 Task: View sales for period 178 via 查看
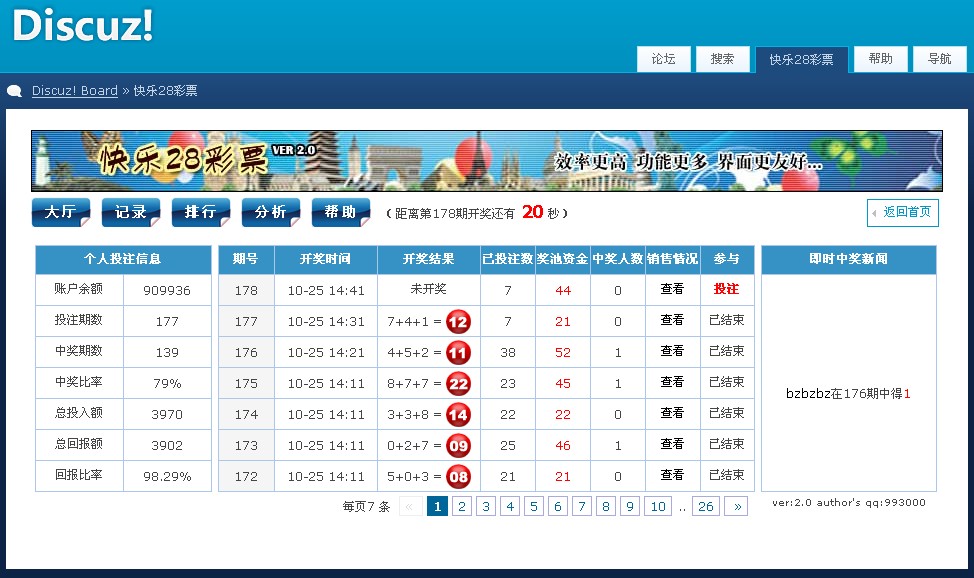click(x=672, y=289)
